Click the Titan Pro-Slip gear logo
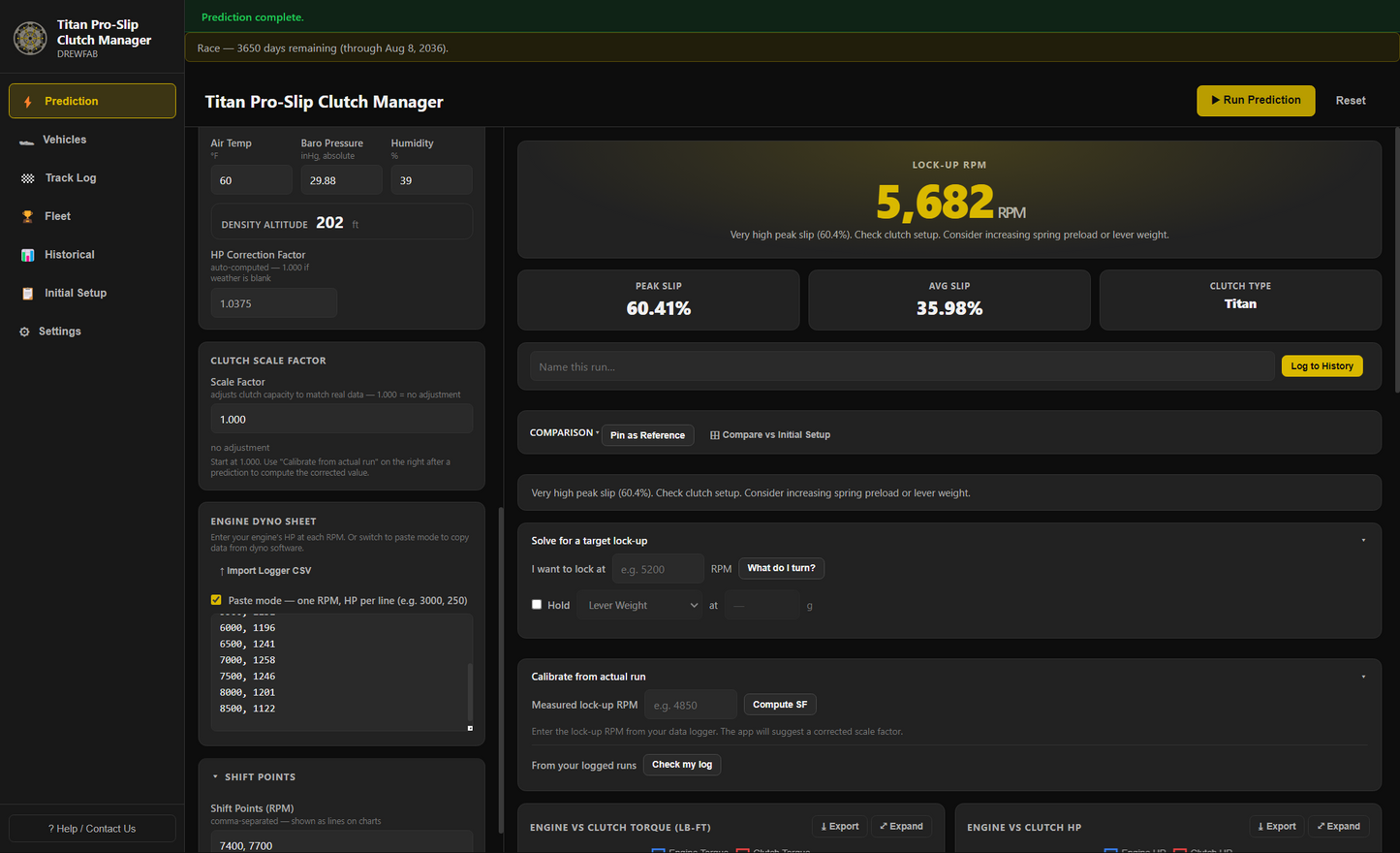The width and height of the screenshot is (1400, 853). coord(30,38)
